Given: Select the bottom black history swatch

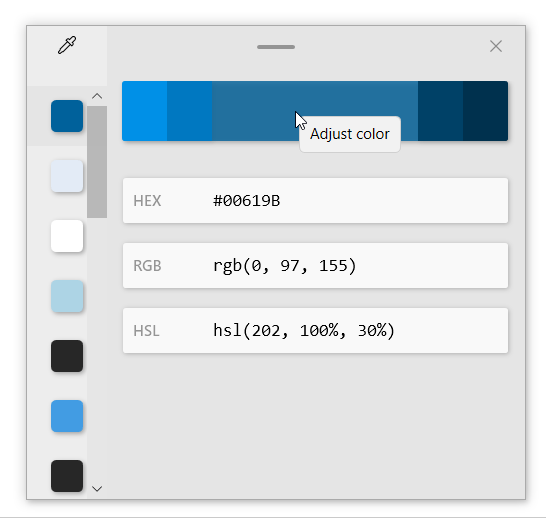Looking at the screenshot, I should coord(67,476).
